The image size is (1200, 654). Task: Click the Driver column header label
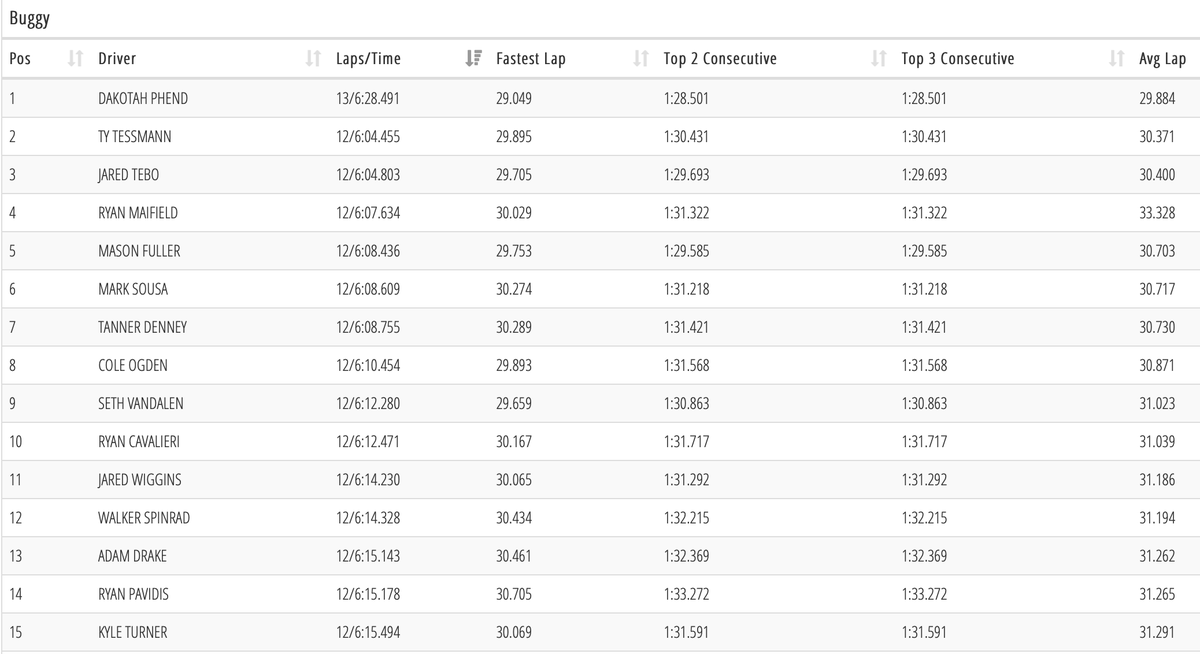[x=117, y=59]
